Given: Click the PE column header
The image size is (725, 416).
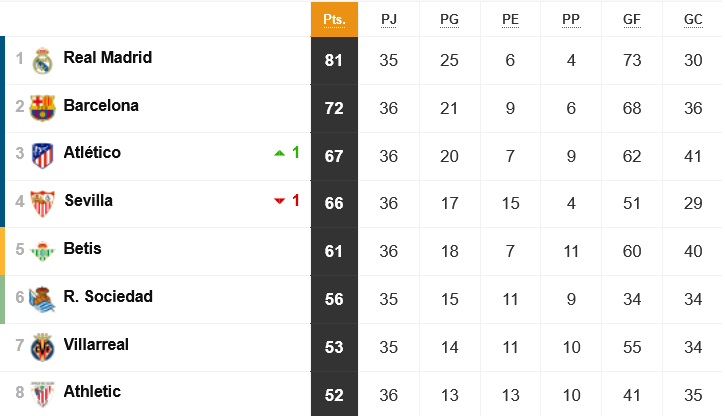Looking at the screenshot, I should click(510, 19).
